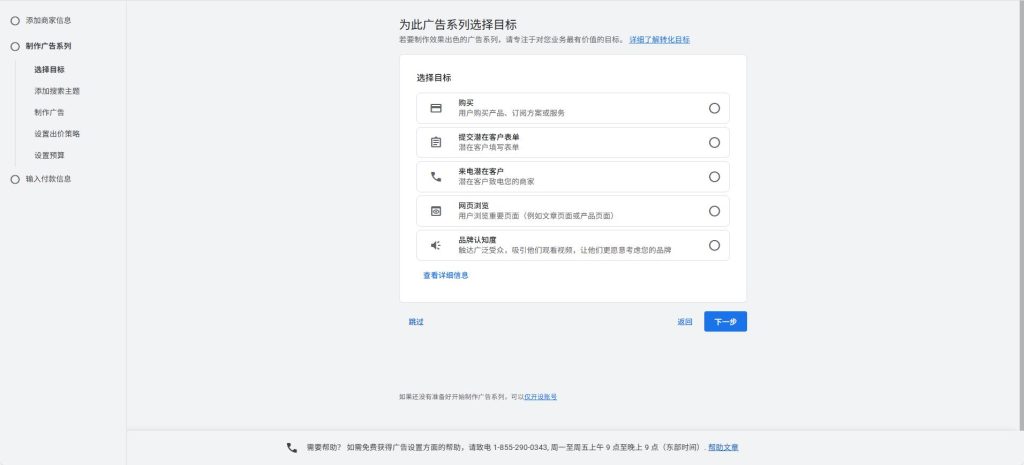Viewport: 1024px width, 465px height.
Task: Click the 选择目标 card heading
Action: click(x=434, y=78)
